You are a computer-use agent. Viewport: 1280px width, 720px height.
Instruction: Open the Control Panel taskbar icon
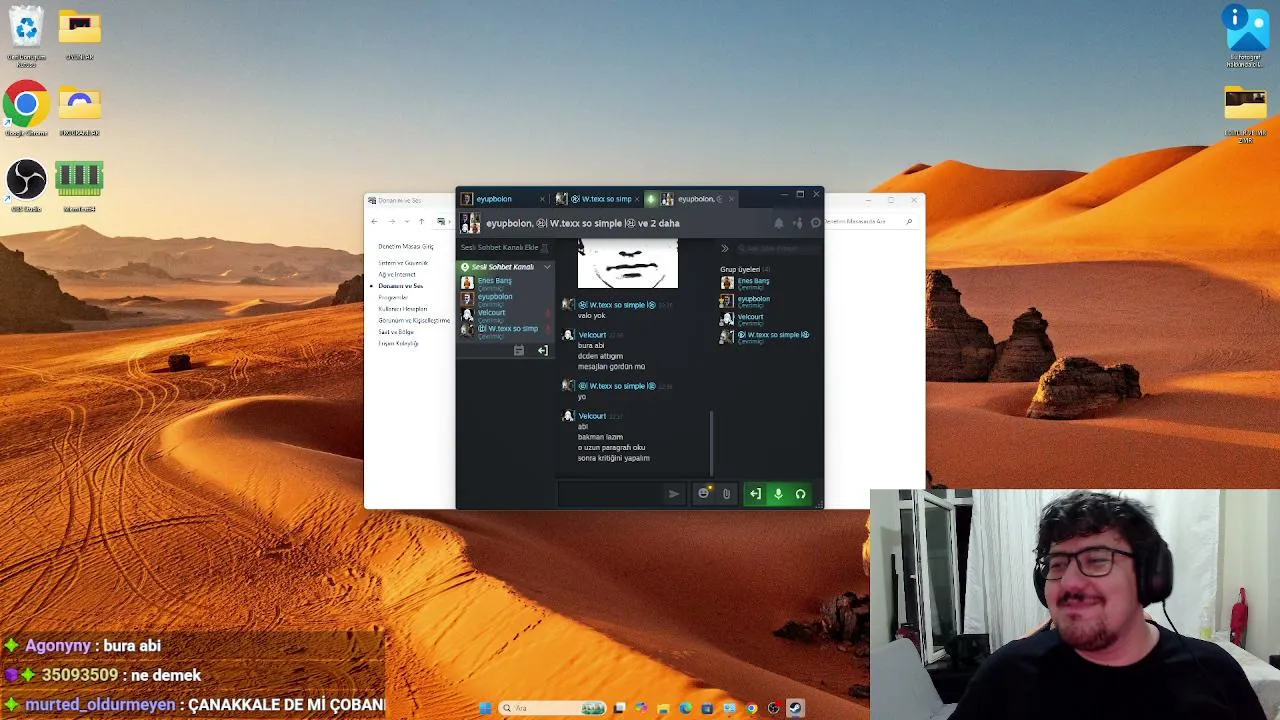click(729, 708)
